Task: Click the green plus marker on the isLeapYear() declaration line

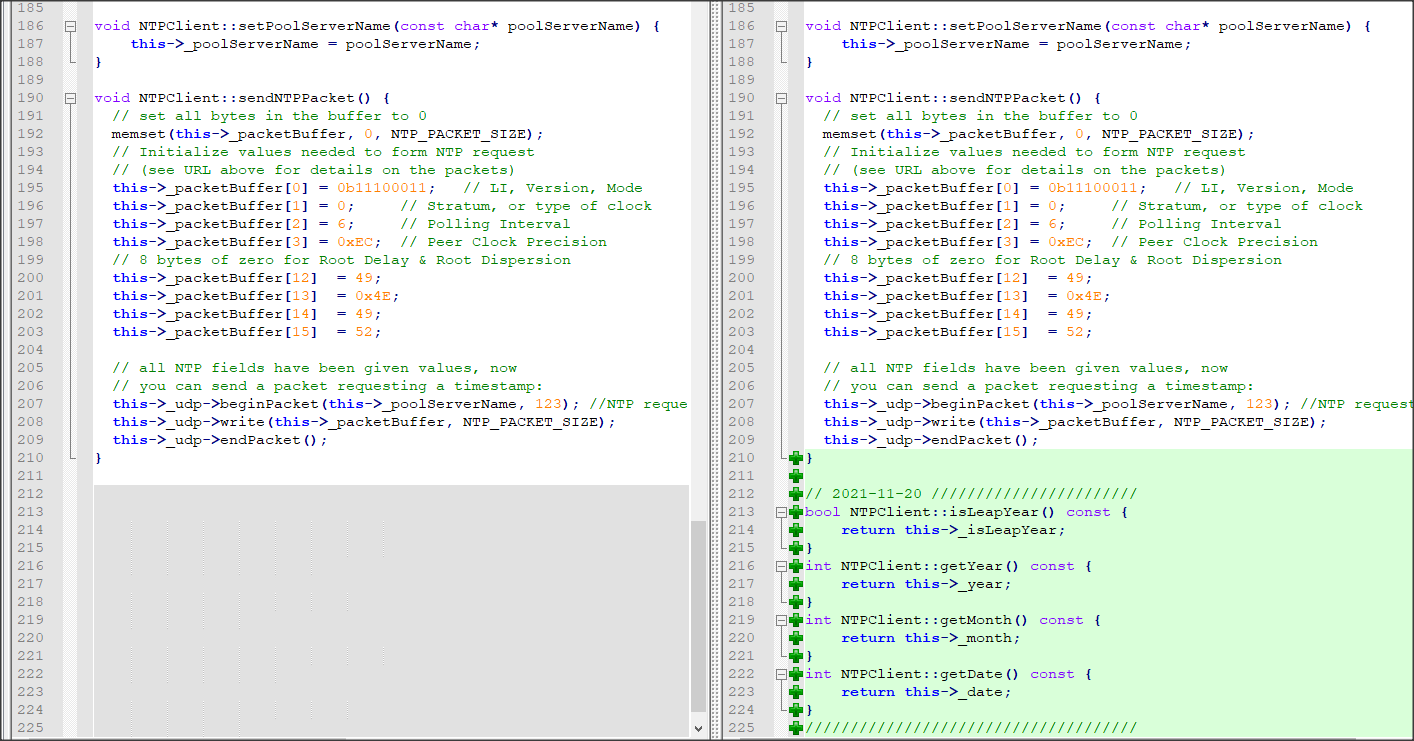Action: point(796,512)
